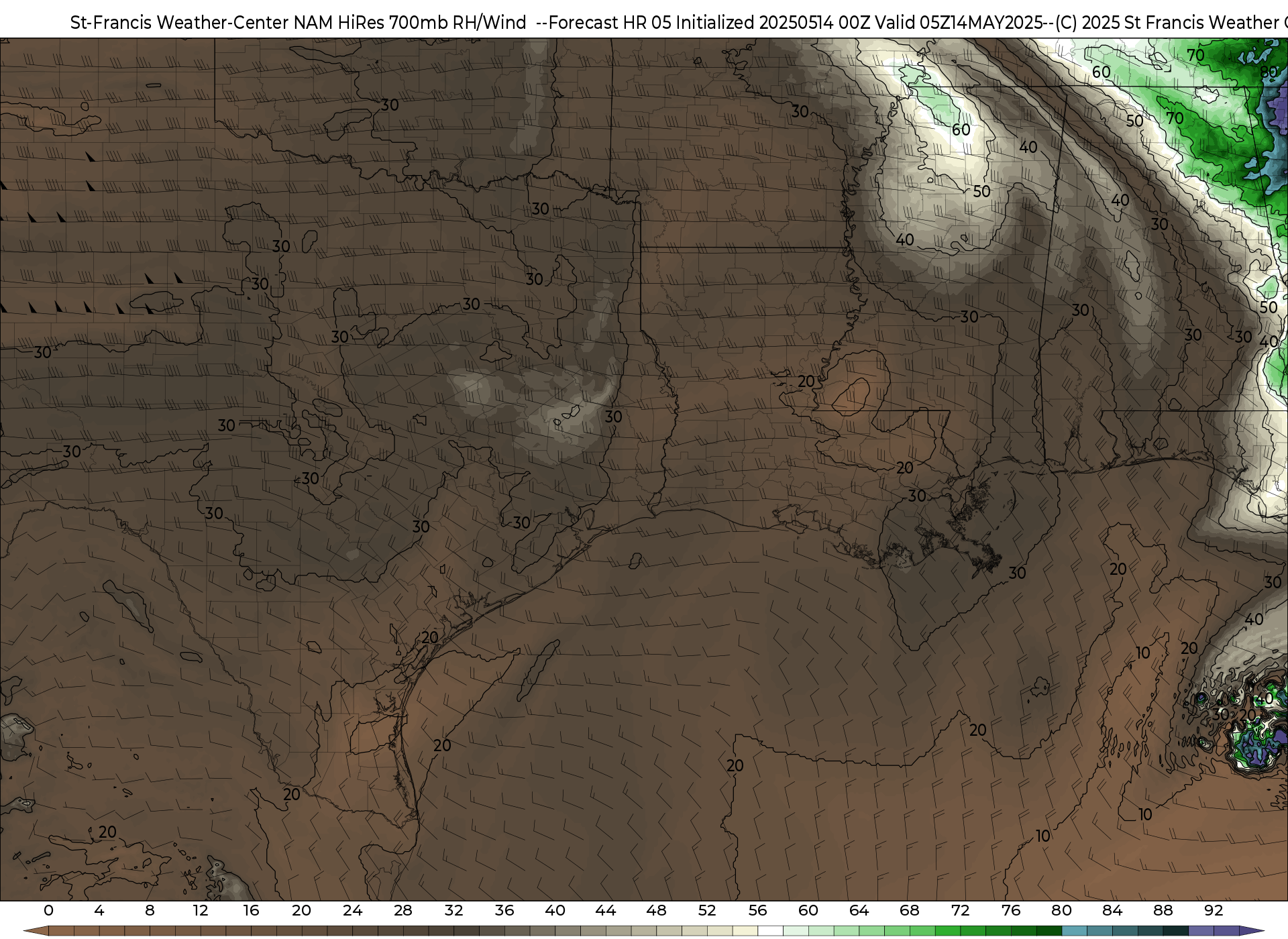
Task: Click the color legend tick label "64"
Action: [x=859, y=910]
